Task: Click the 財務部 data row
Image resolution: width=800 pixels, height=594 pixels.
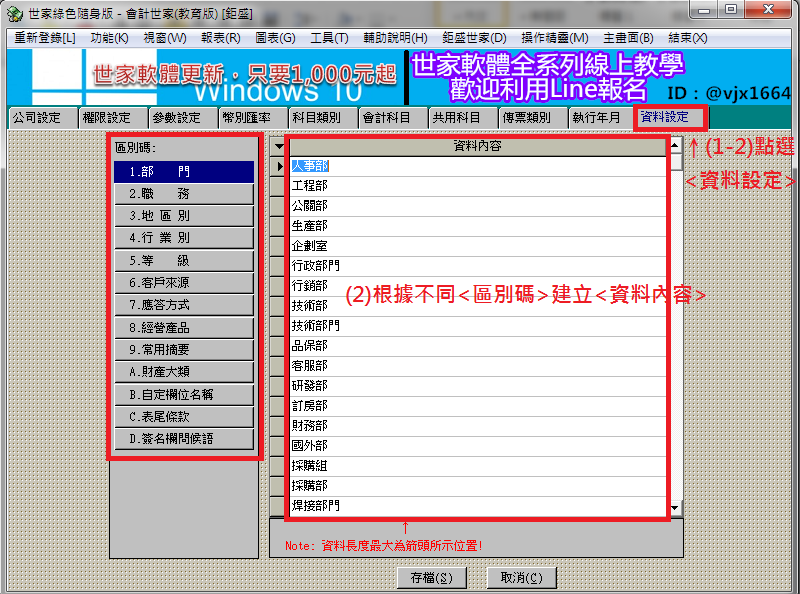Action: (x=478, y=426)
